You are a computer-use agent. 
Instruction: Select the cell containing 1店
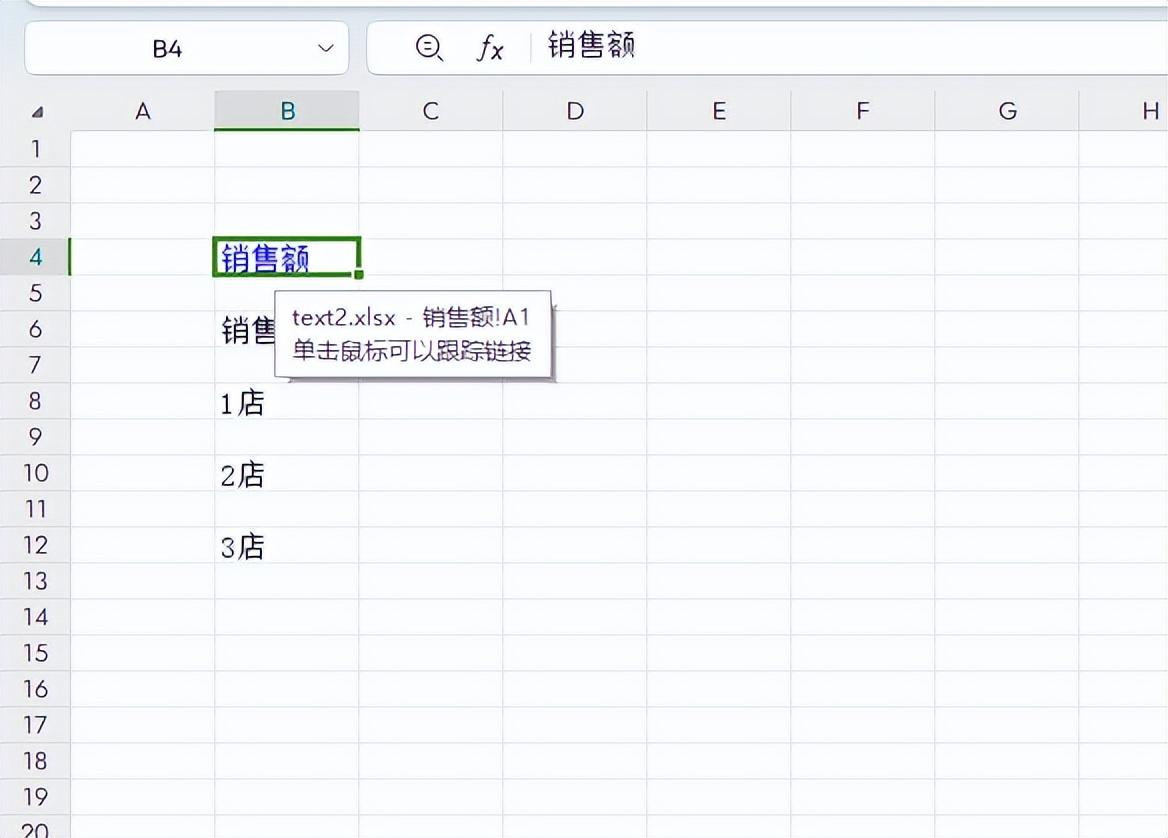click(x=287, y=401)
